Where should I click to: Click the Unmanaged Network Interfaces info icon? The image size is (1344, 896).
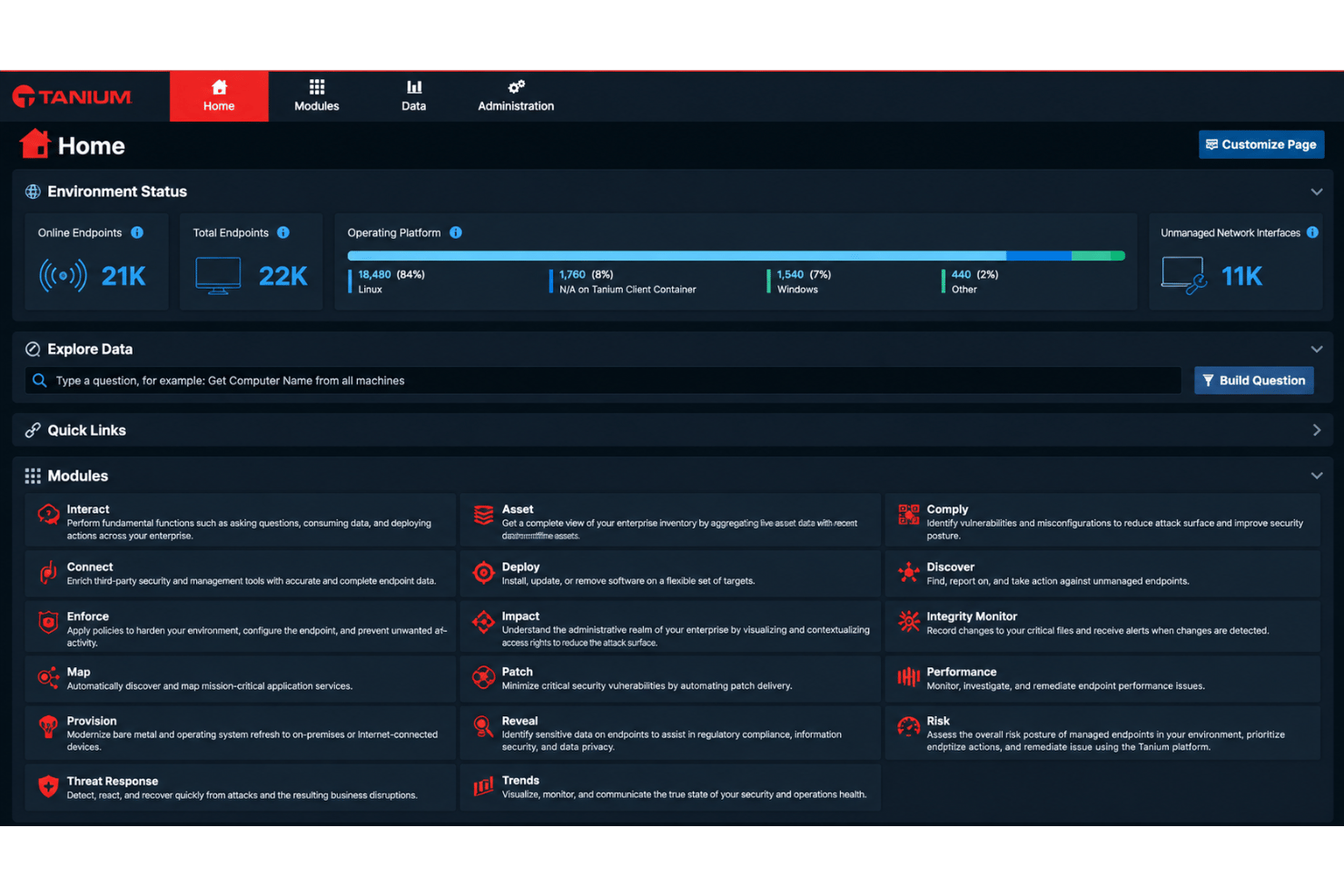(x=1312, y=232)
